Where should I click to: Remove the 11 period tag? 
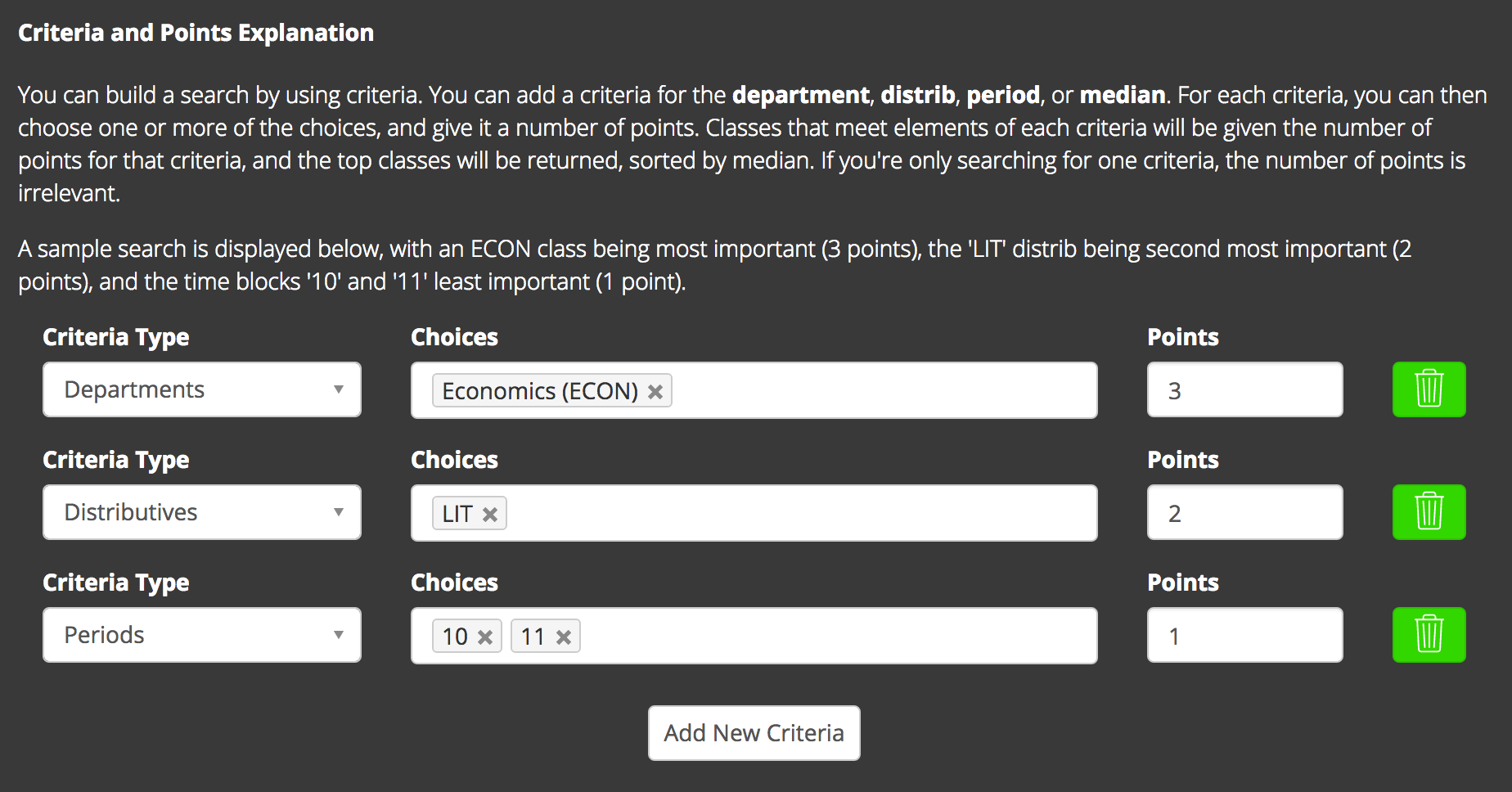564,637
